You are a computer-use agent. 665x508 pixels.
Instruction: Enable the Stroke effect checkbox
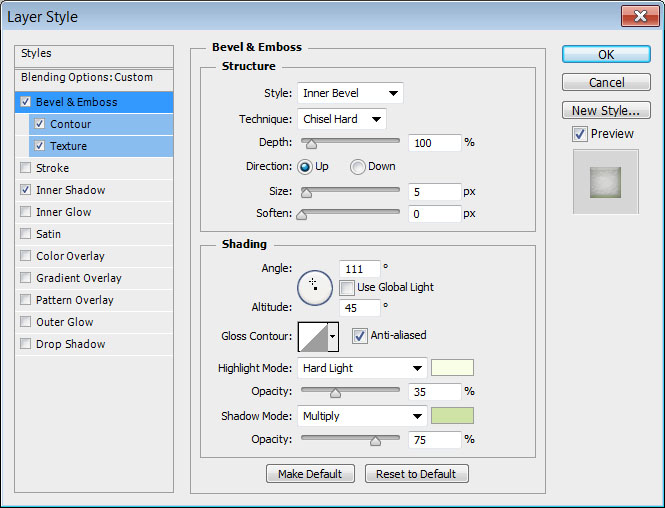(x=25, y=168)
